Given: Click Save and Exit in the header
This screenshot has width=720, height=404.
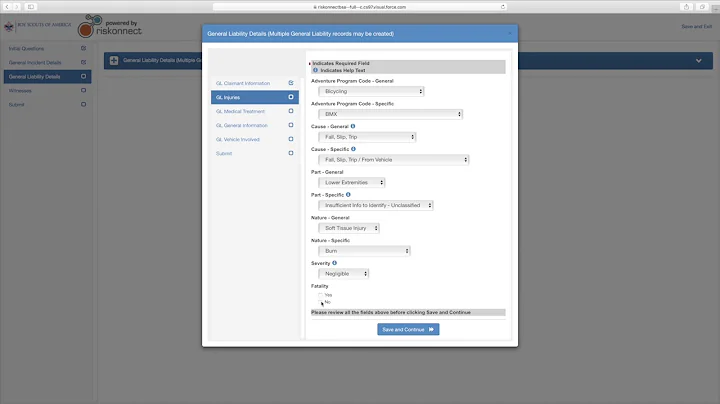Looking at the screenshot, I should pos(696,27).
